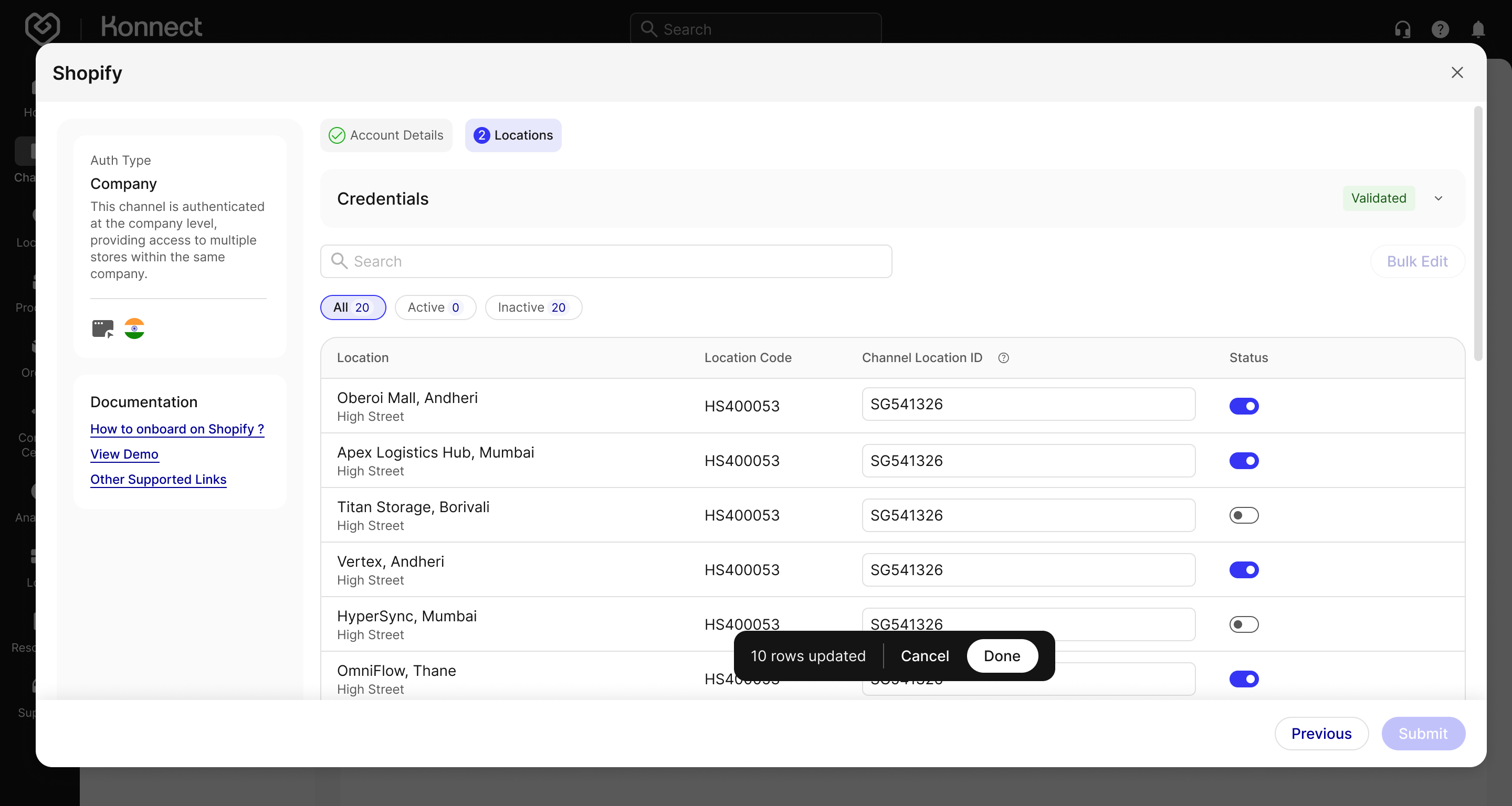Switch to Account Details step
The width and height of the screenshot is (1512, 806).
coord(386,135)
